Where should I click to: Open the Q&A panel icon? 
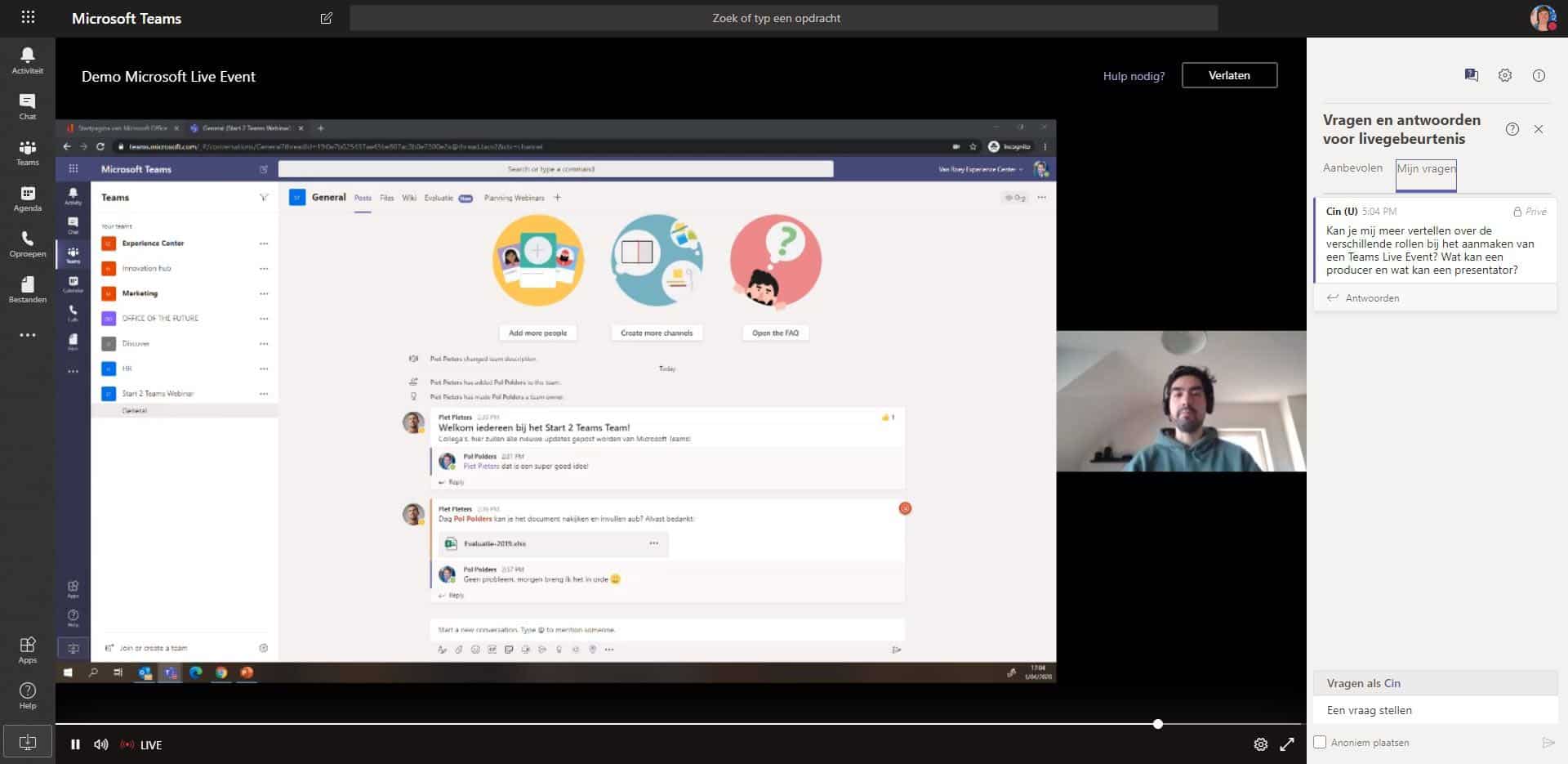tap(1472, 75)
